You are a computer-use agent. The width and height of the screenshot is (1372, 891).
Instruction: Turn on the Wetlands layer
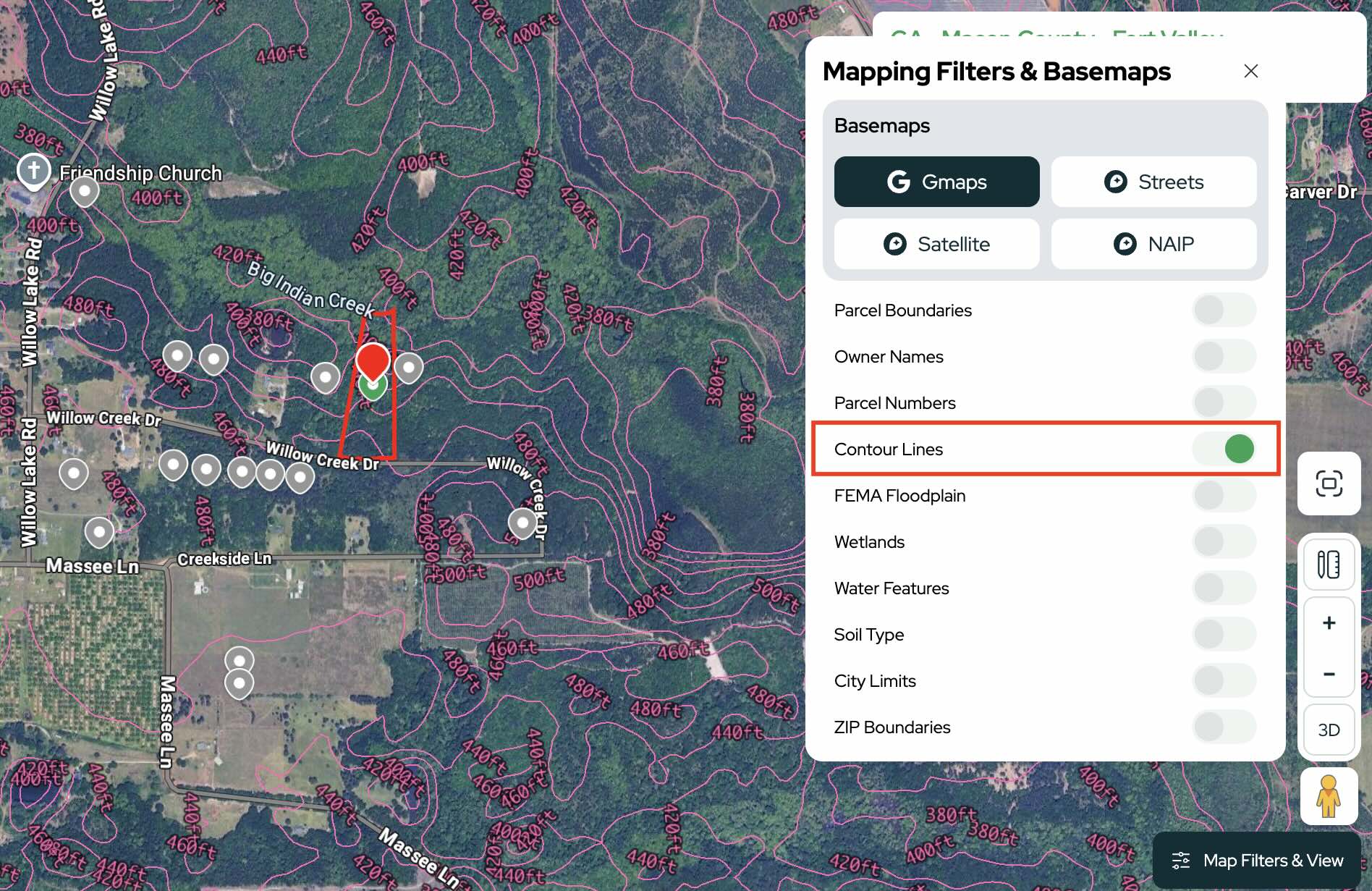click(x=1224, y=541)
